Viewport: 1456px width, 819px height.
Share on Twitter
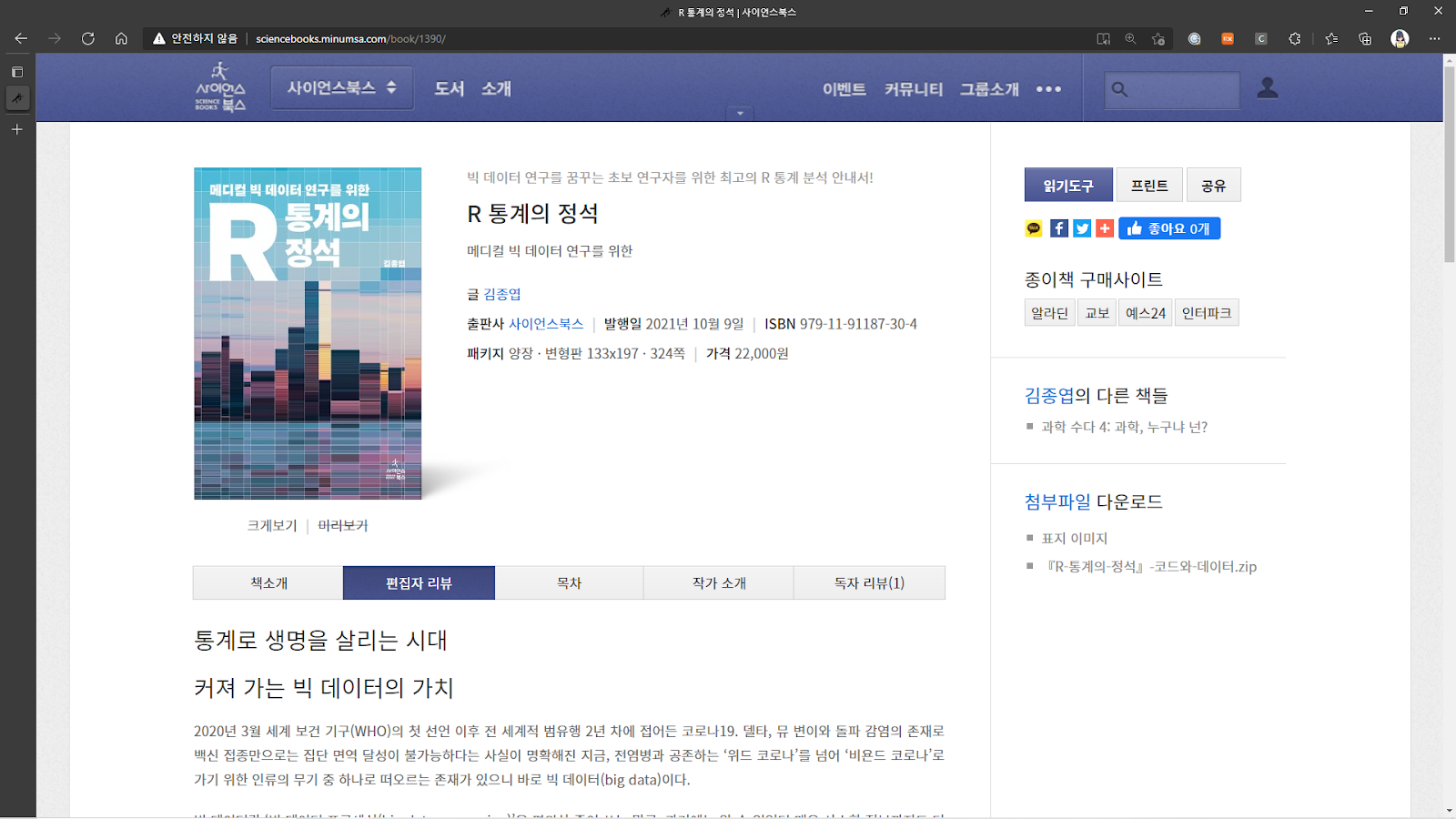point(1082,228)
